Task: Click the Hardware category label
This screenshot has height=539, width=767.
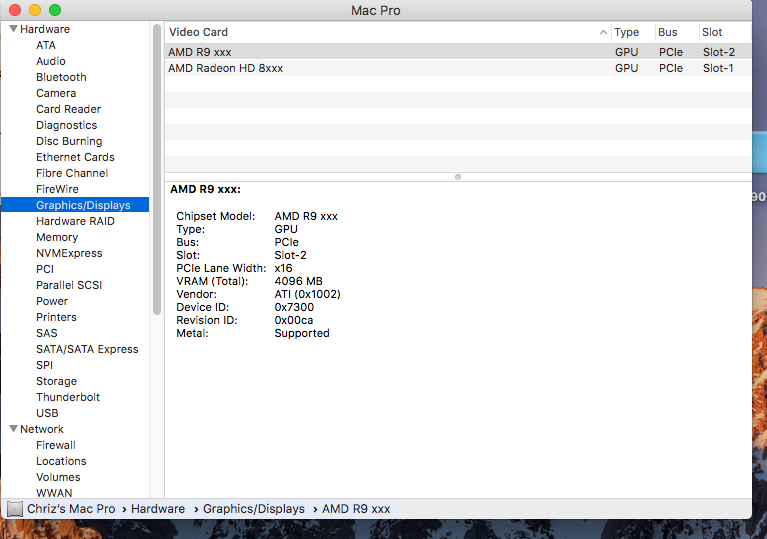Action: 45,29
